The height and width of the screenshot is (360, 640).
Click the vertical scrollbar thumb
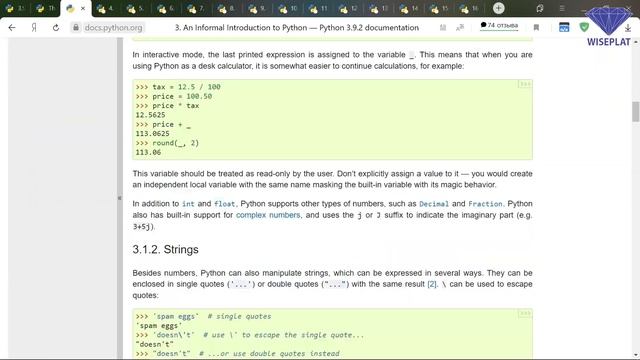(636, 111)
